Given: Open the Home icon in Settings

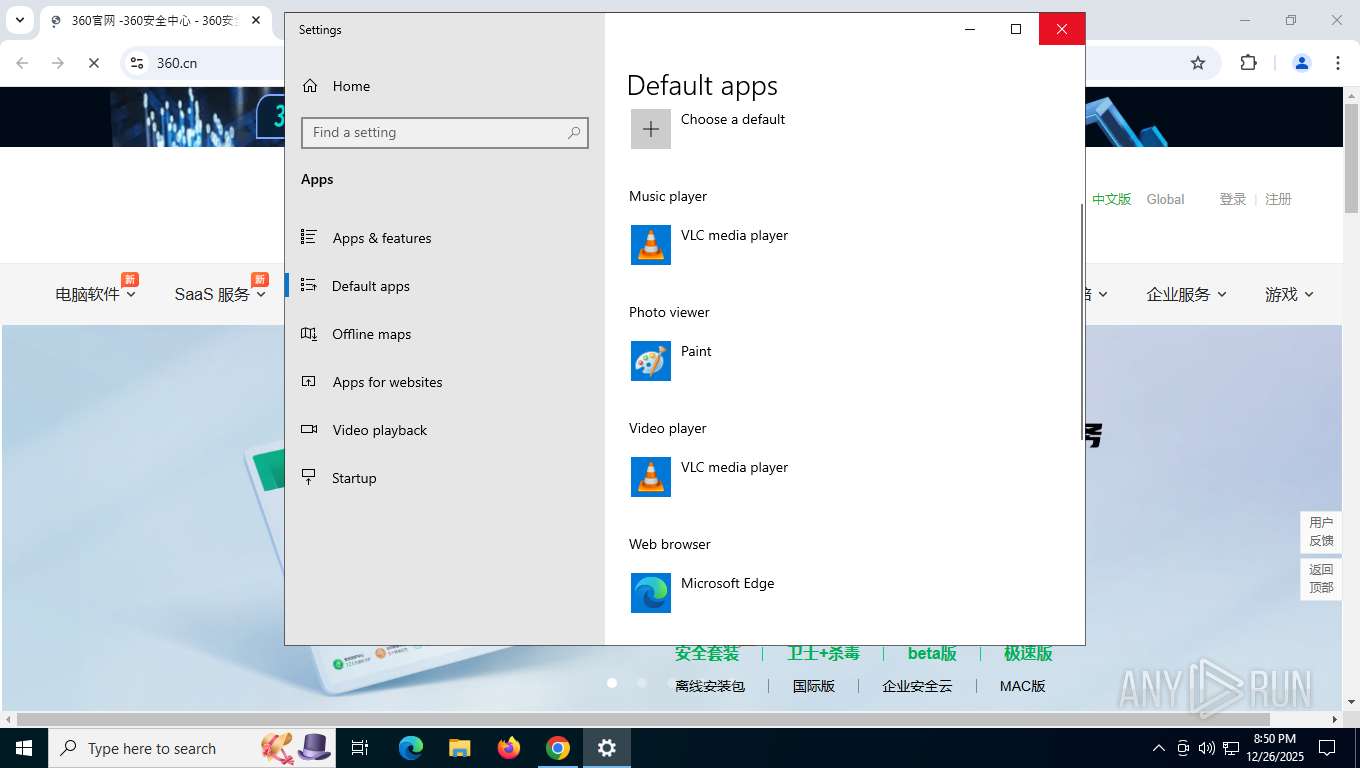Looking at the screenshot, I should pos(311,86).
